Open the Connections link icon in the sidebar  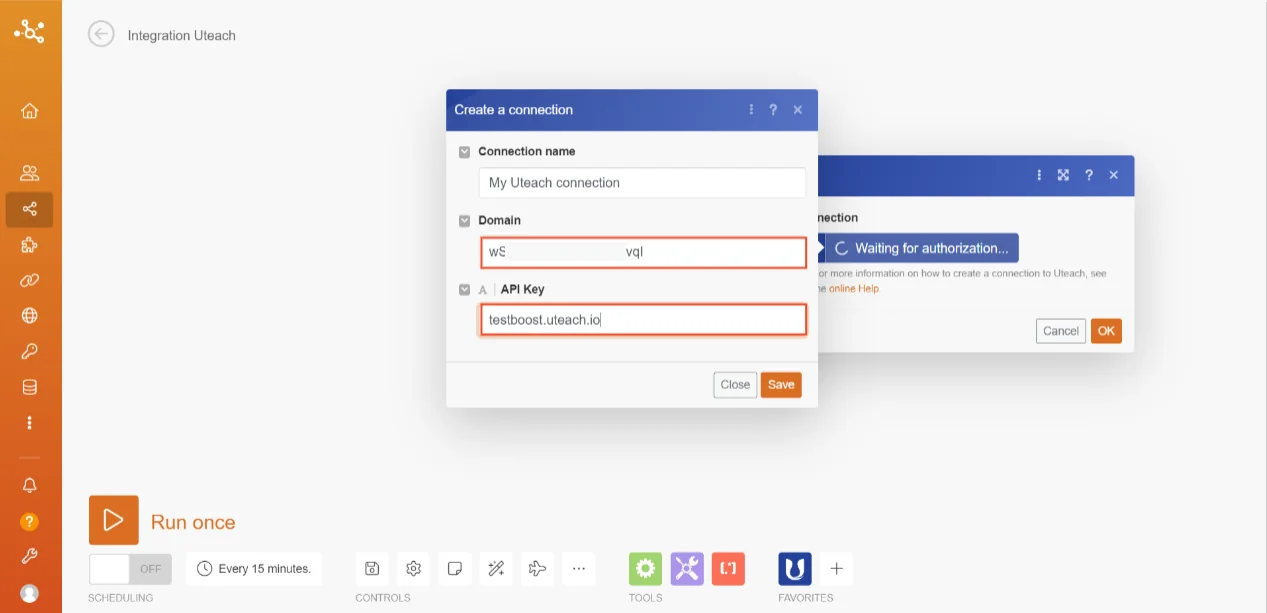30,280
